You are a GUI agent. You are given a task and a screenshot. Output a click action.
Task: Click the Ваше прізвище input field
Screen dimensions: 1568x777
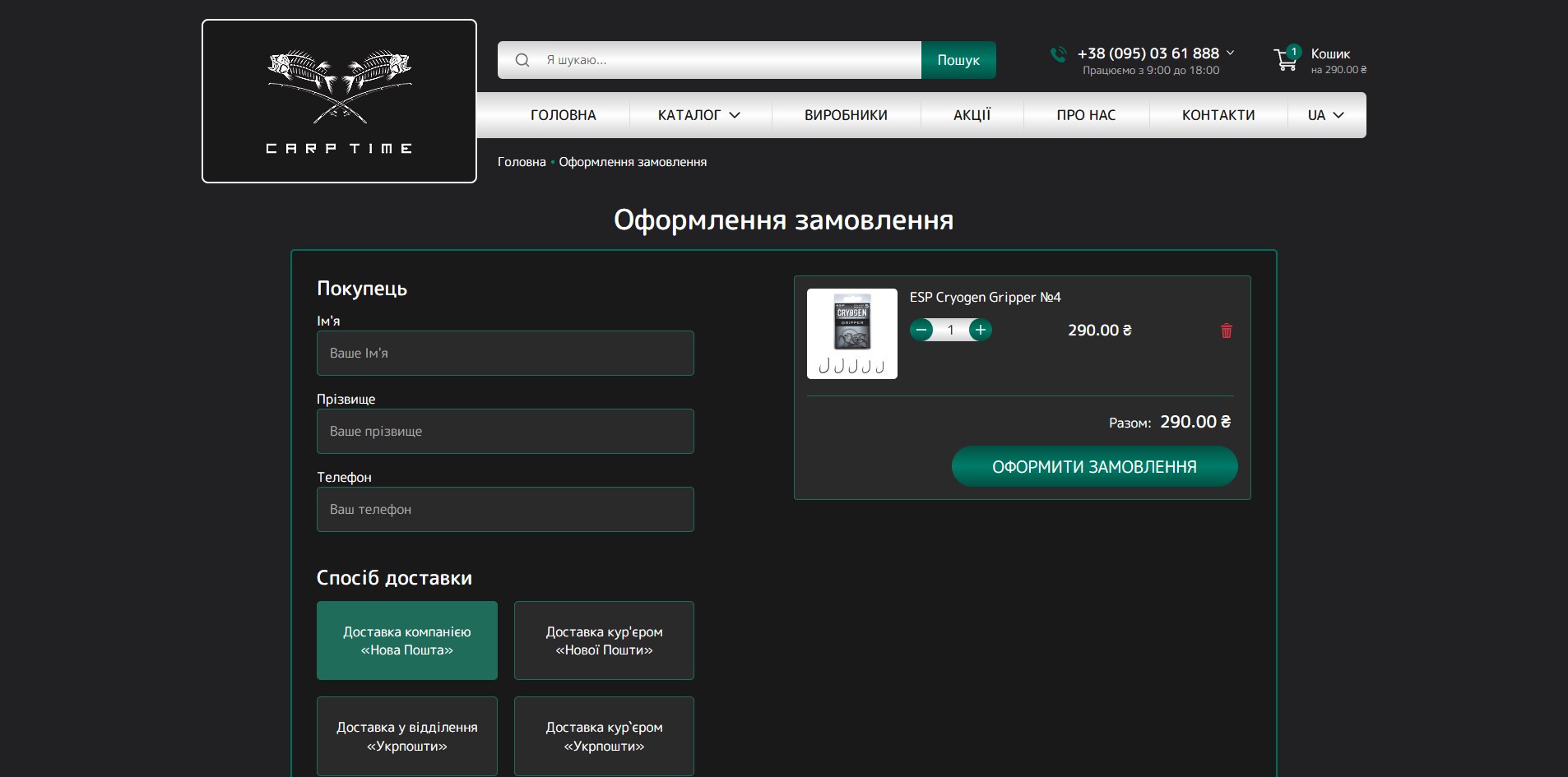(505, 431)
